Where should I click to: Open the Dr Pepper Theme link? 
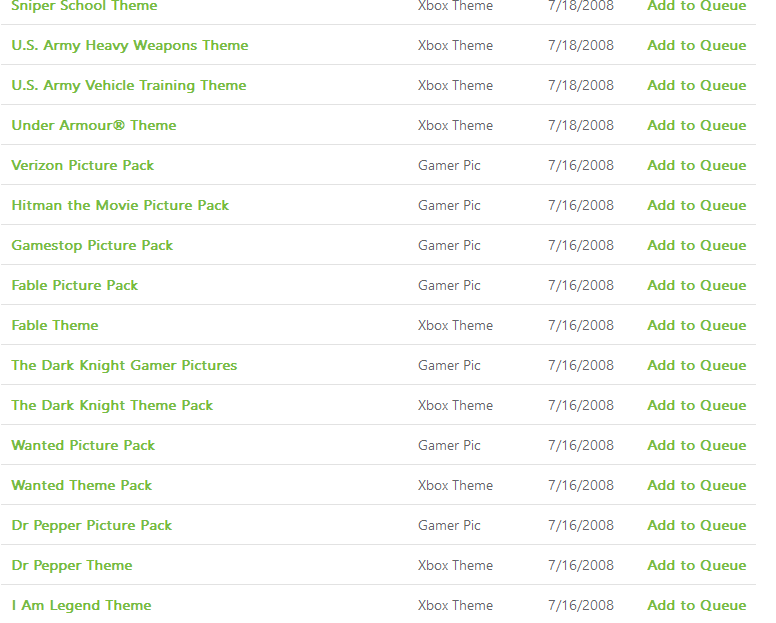click(x=72, y=566)
